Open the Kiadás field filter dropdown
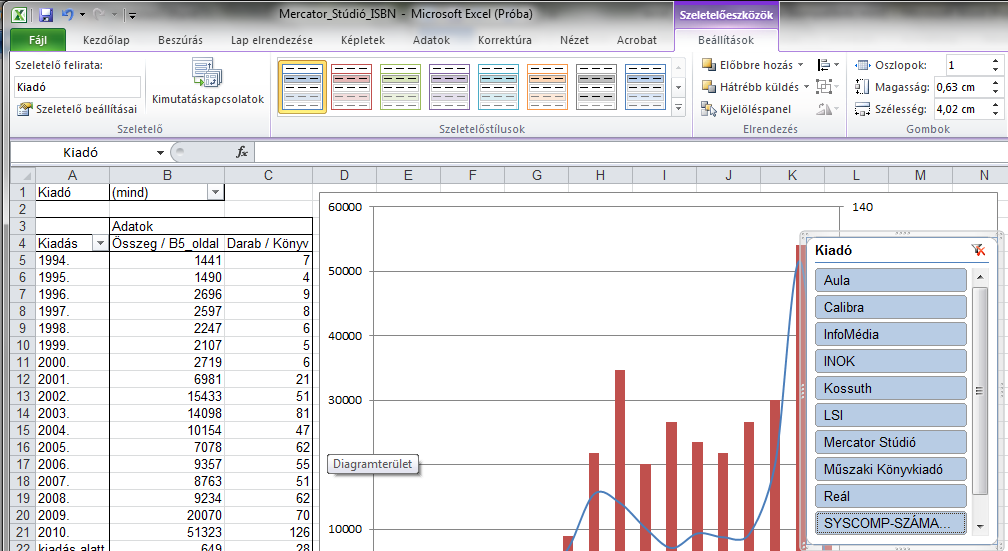The image size is (1008, 551). coord(100,244)
